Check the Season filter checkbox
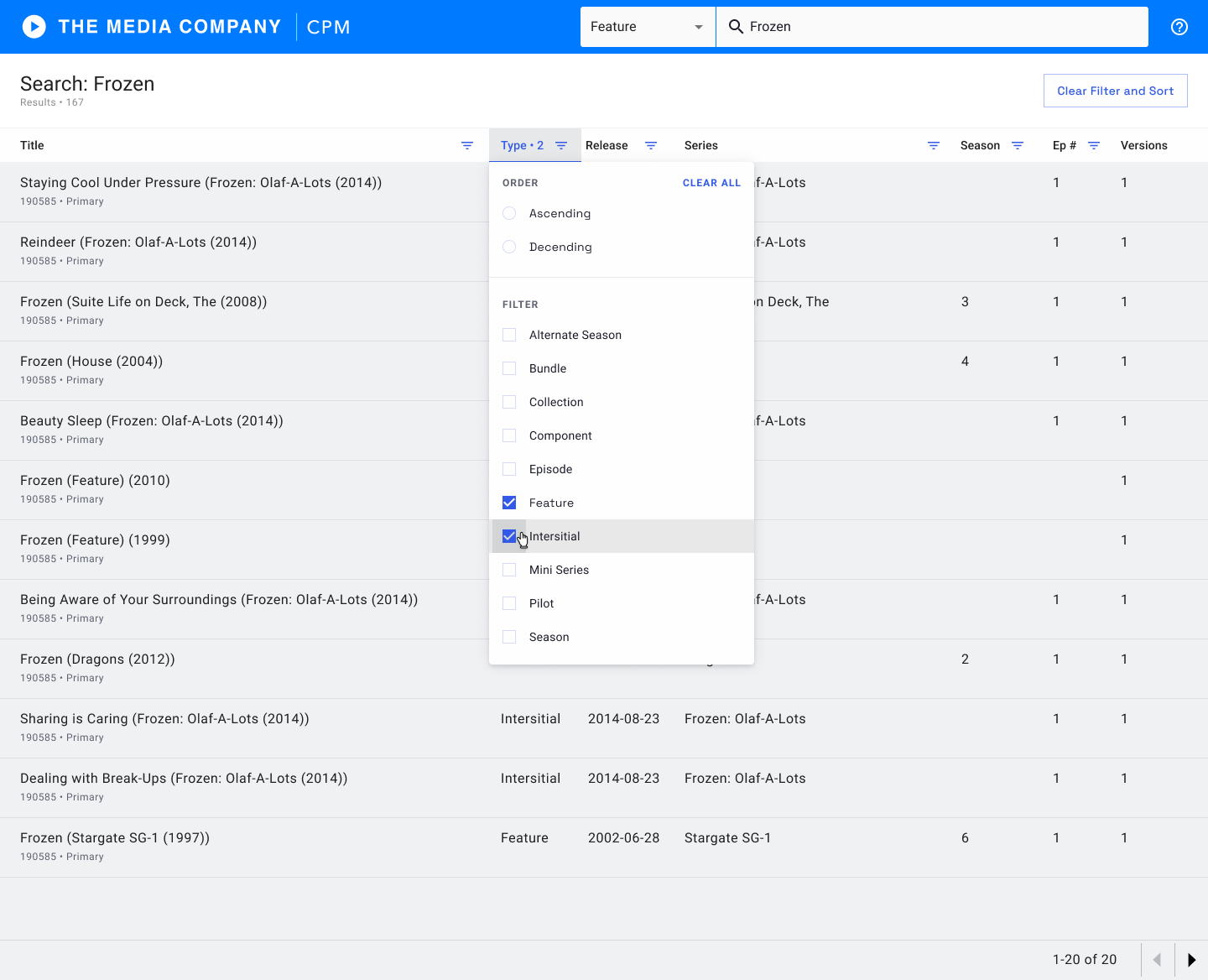 pos(509,637)
